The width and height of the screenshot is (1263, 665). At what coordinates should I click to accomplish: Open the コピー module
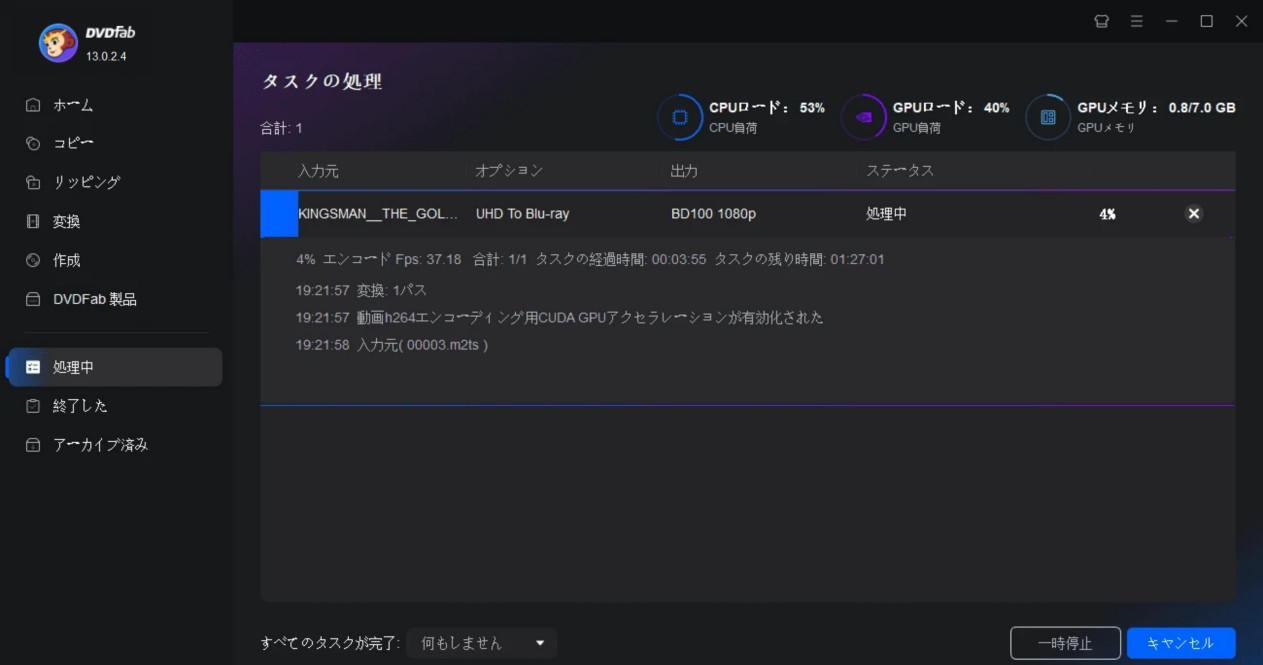[x=73, y=144]
